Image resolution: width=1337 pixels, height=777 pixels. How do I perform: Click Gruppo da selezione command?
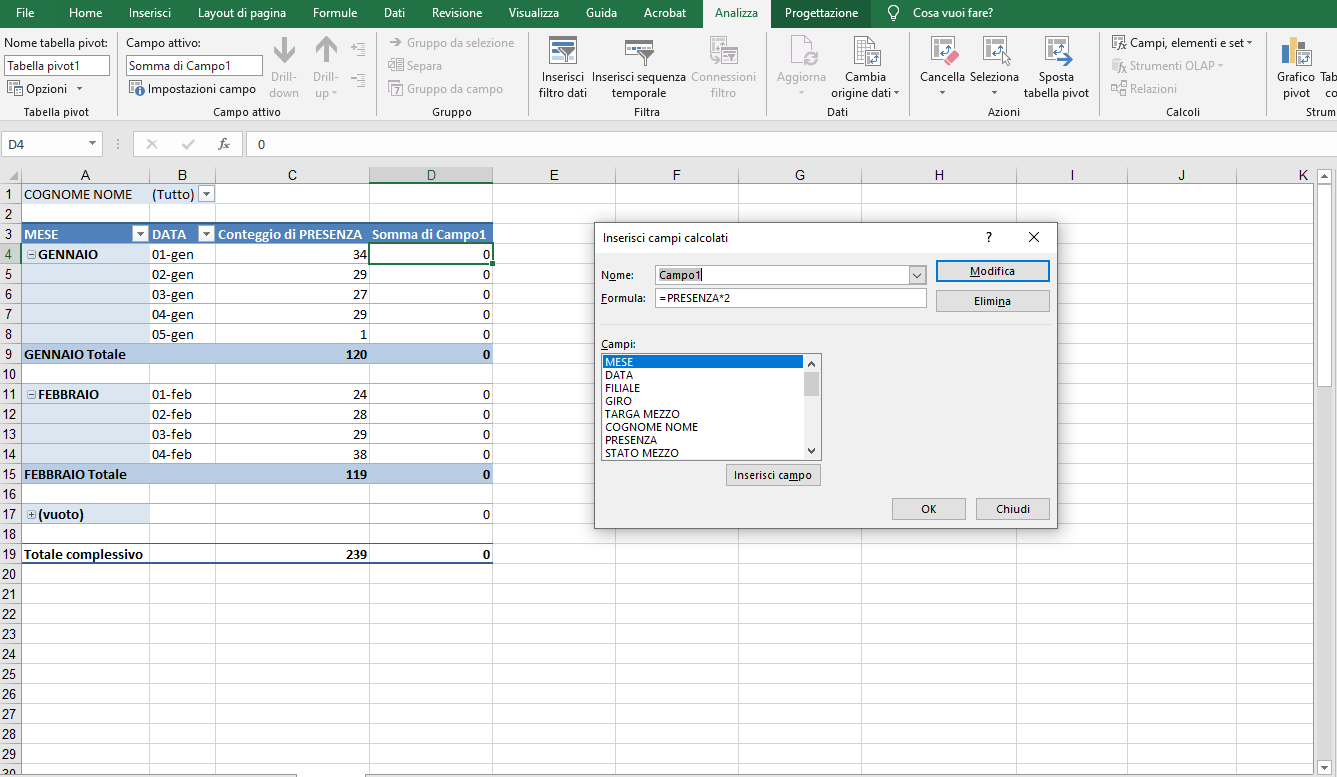point(451,43)
